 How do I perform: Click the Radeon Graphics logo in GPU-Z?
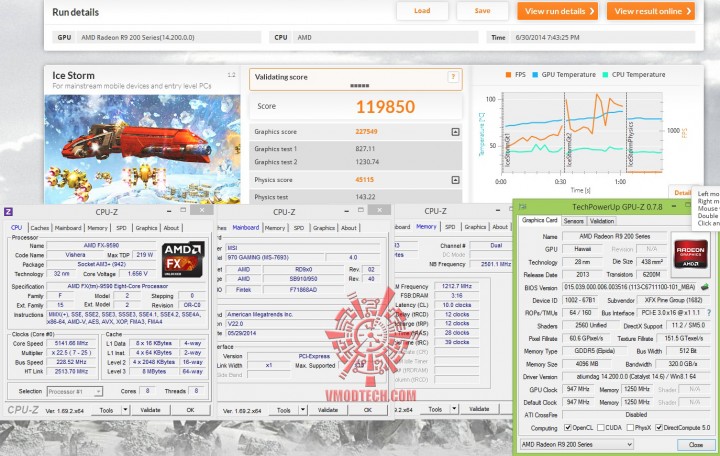(691, 253)
